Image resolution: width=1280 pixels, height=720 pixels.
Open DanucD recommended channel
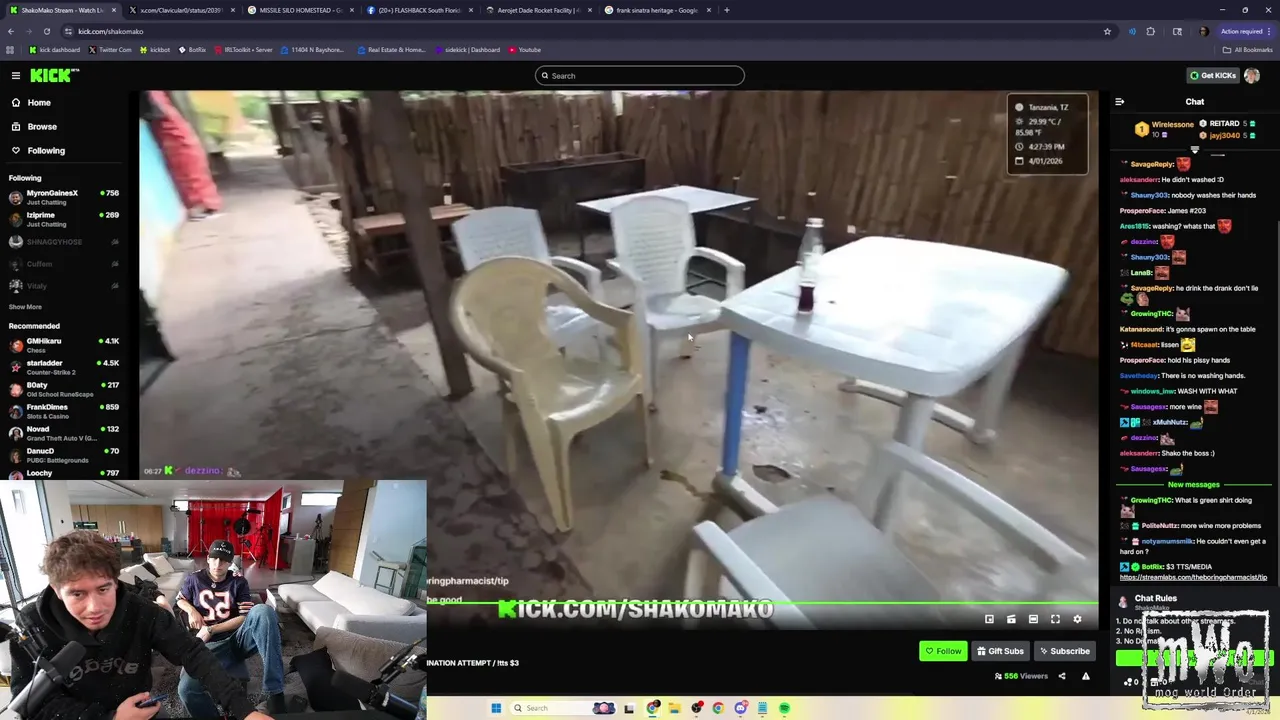coord(63,455)
